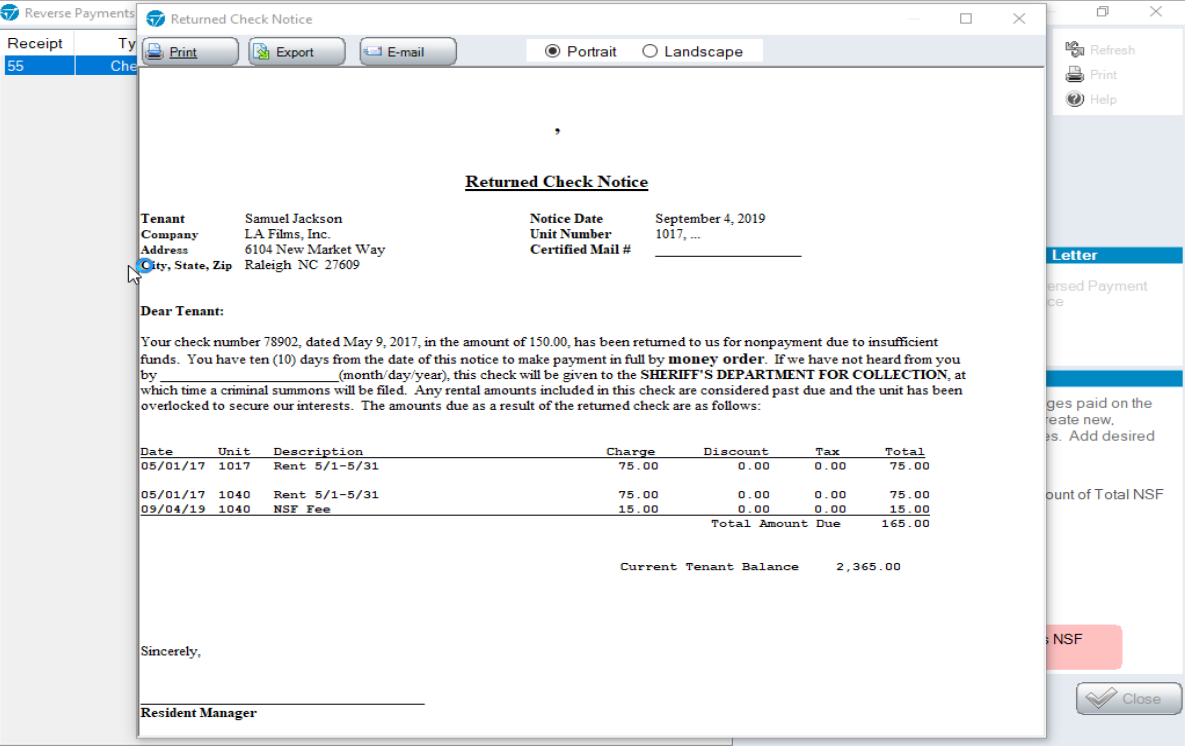Click the Help icon in Reverse Payments
The image size is (1185, 746).
1075,99
